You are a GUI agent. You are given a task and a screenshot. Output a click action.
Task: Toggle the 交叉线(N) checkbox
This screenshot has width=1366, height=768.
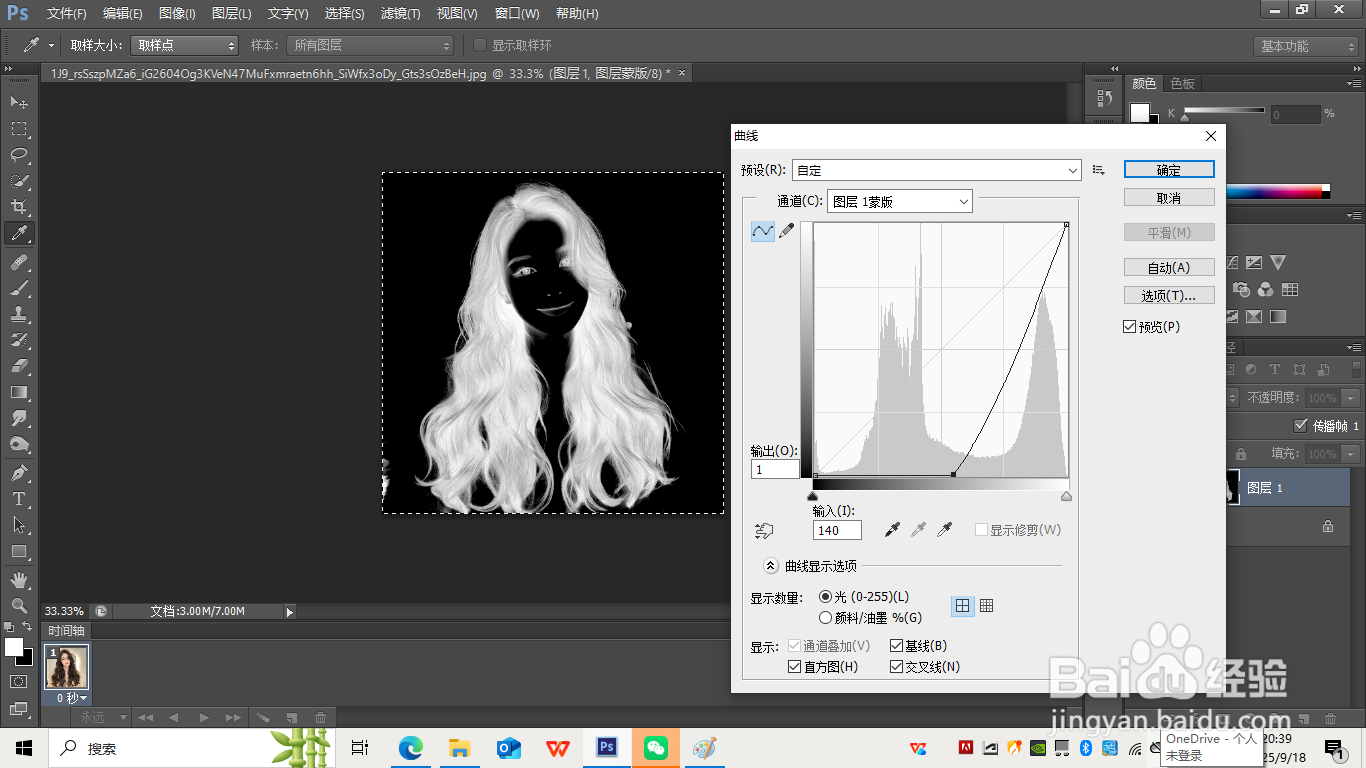pos(896,667)
